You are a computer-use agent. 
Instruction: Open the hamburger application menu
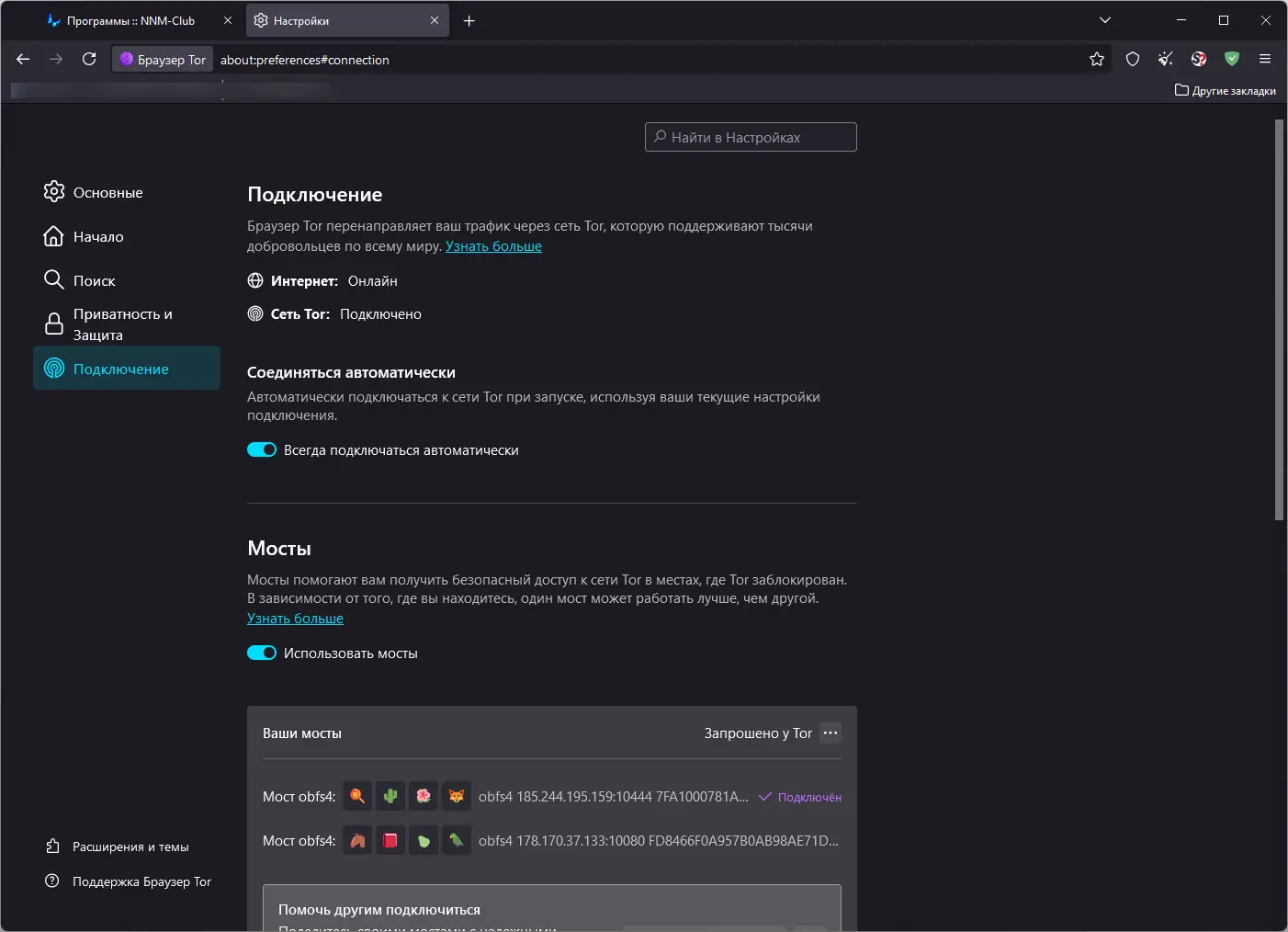[1265, 60]
